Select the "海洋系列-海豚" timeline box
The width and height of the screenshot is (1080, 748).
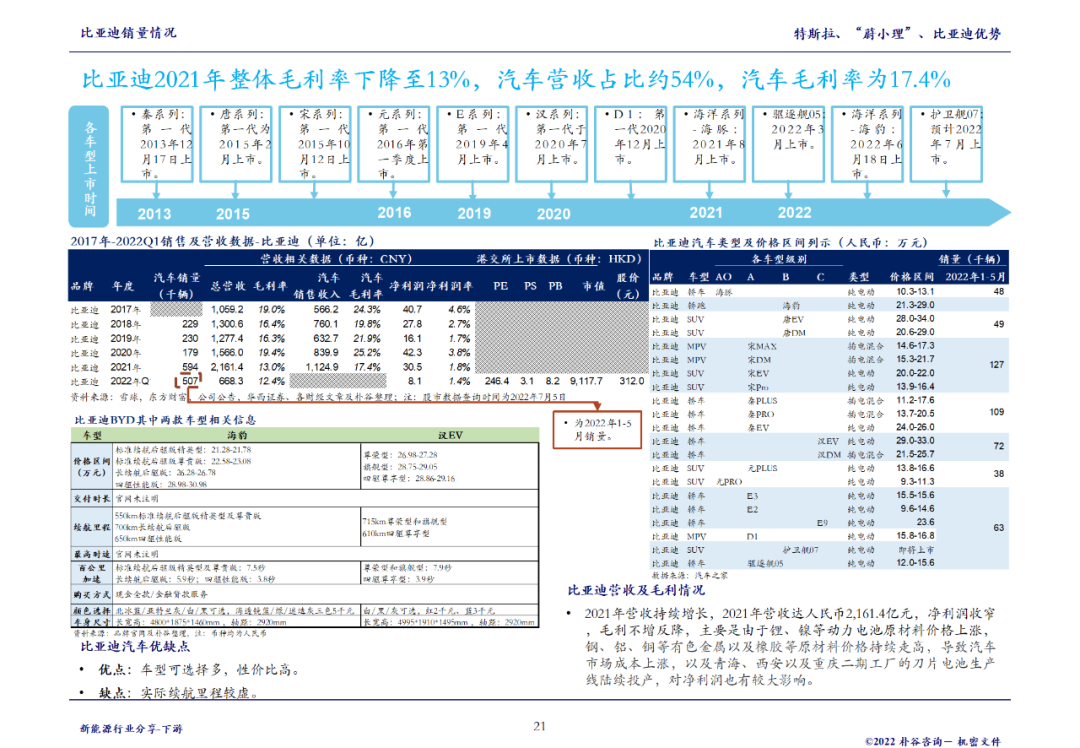point(709,144)
